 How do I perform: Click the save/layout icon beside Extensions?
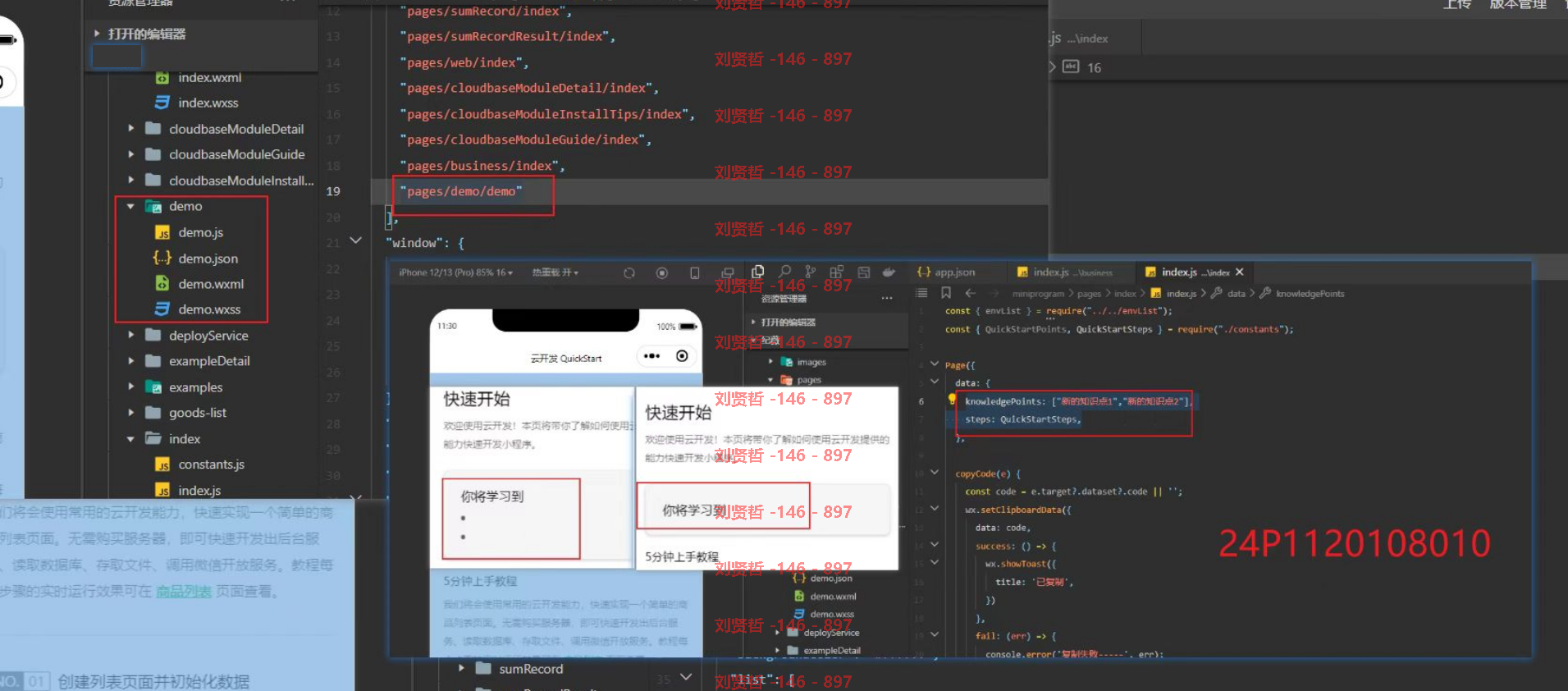(x=863, y=272)
